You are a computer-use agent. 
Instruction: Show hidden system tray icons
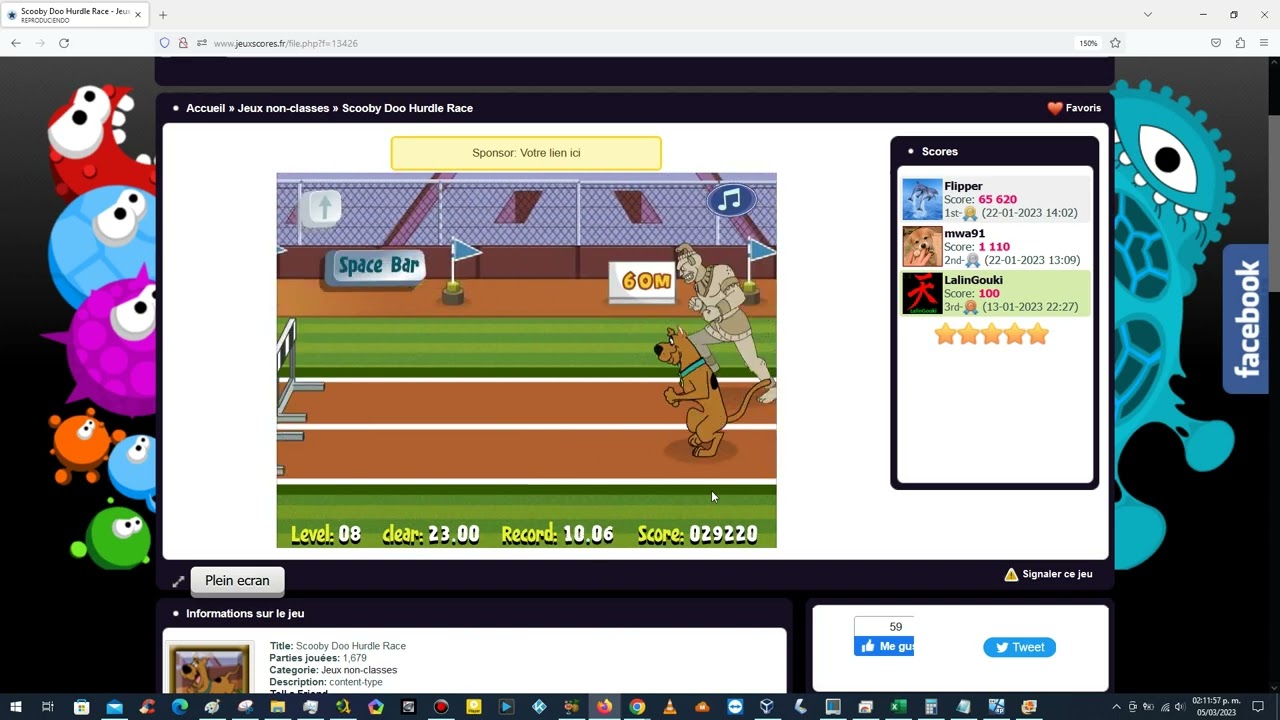click(1117, 707)
